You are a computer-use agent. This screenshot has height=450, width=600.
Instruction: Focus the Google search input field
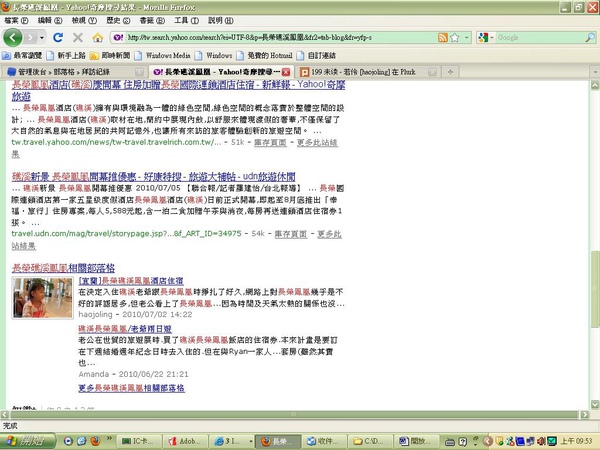pyautogui.click(x=540, y=38)
